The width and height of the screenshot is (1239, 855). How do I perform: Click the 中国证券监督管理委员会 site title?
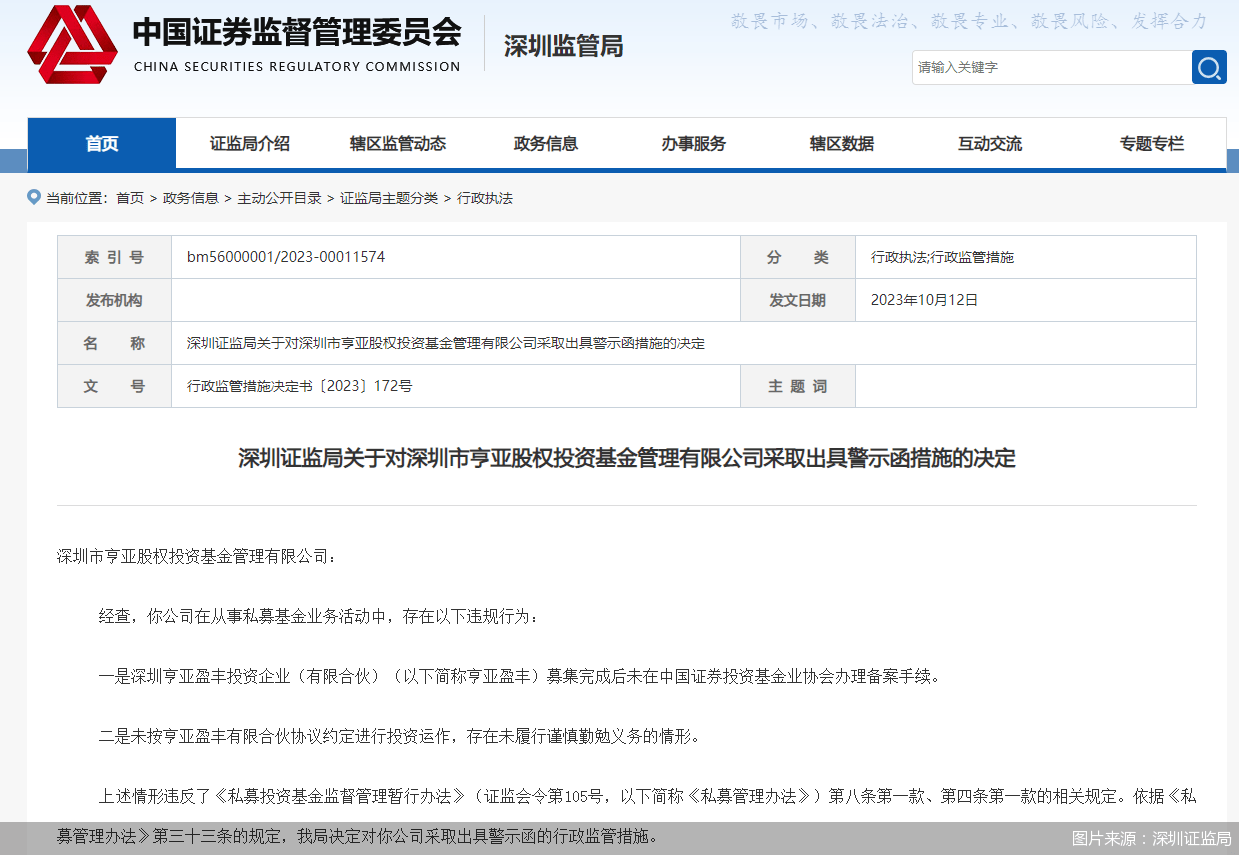pos(297,33)
